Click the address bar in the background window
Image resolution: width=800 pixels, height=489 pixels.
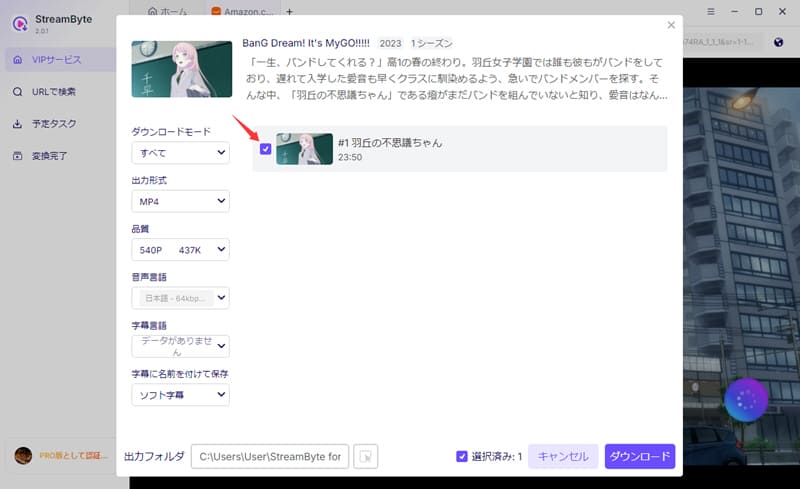click(x=722, y=42)
